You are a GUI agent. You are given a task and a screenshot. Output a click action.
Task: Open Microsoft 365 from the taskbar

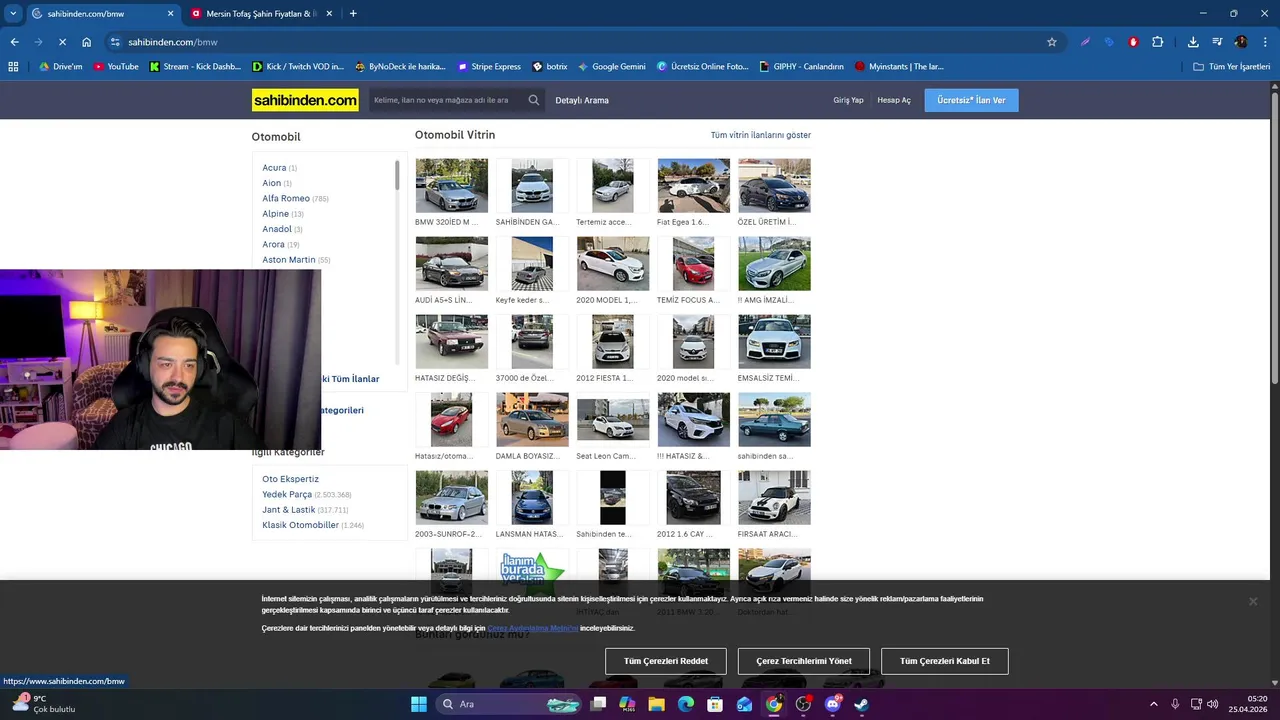tap(627, 704)
